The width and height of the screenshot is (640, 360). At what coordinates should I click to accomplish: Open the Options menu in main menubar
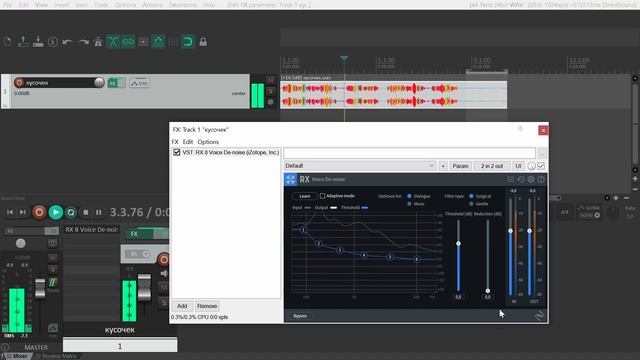tap(125, 5)
